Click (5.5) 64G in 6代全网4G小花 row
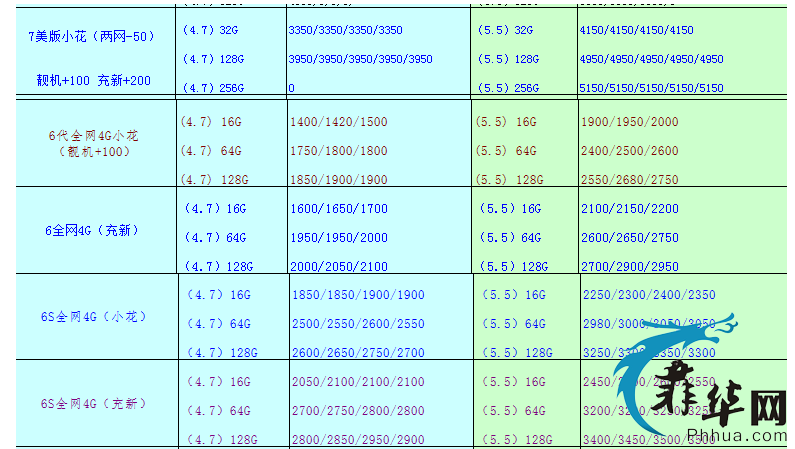Viewport: 795px width, 449px height. tap(506, 151)
